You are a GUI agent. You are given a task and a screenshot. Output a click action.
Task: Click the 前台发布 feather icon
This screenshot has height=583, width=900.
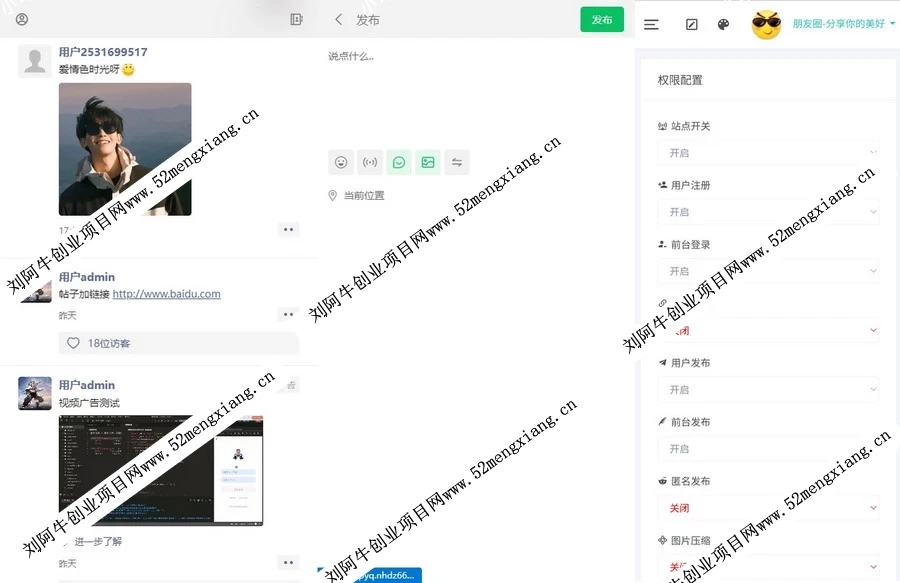click(x=662, y=422)
